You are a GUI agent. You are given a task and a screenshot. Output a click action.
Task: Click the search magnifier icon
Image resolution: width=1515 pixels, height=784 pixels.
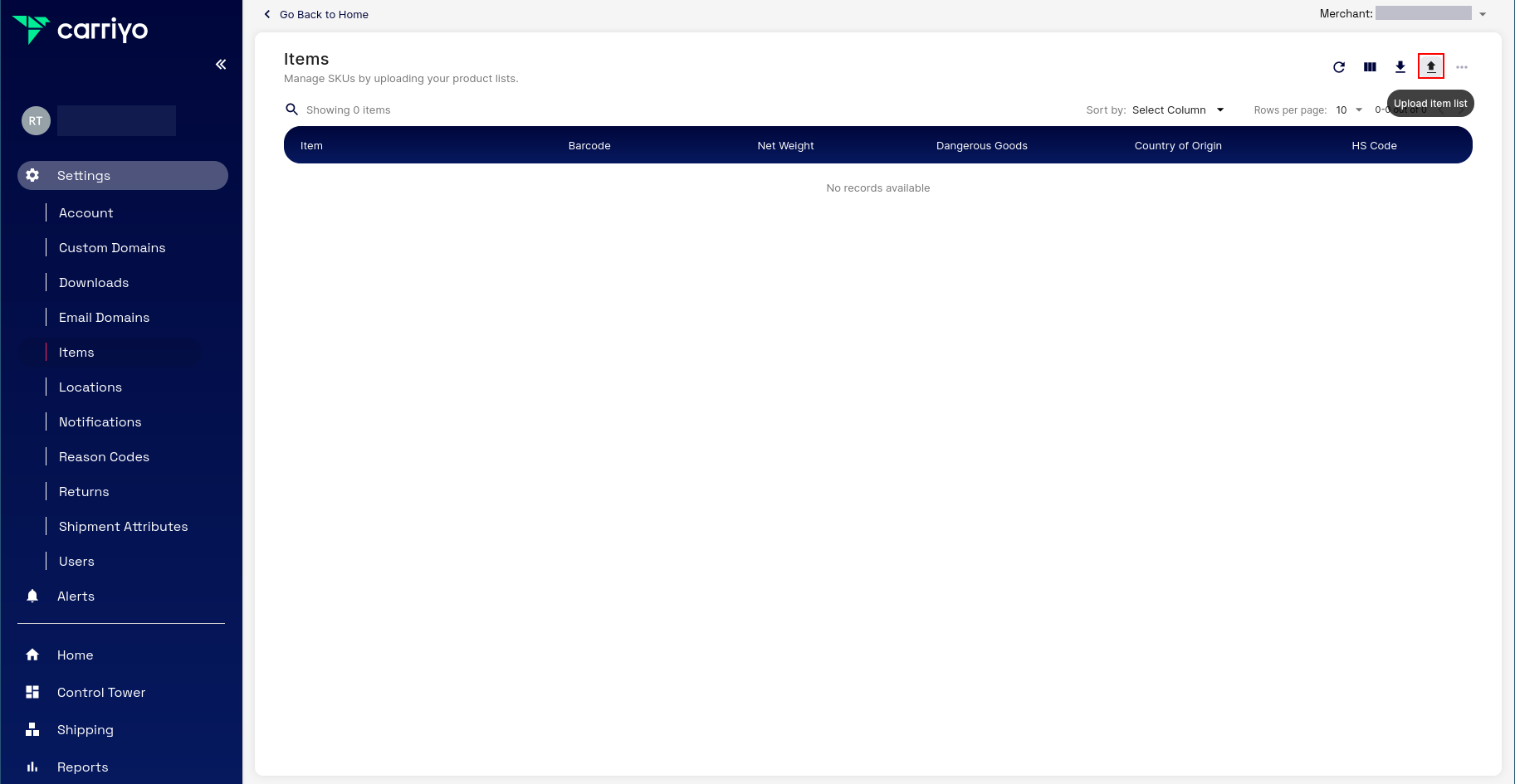point(291,110)
